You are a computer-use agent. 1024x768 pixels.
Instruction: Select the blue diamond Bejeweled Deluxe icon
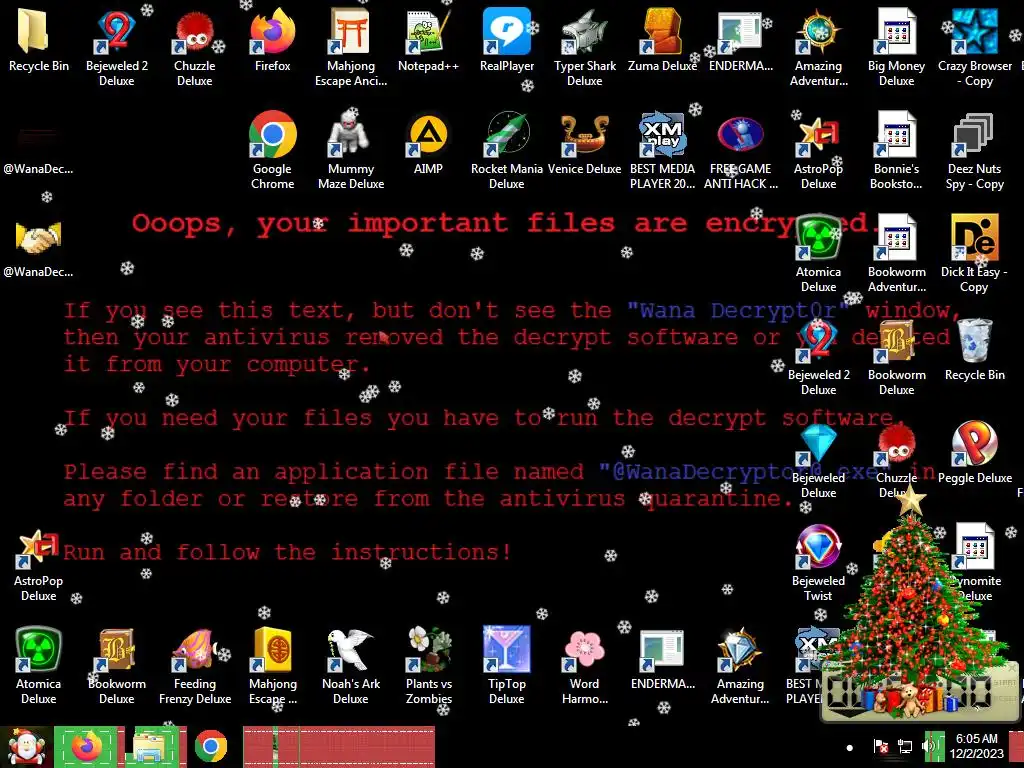pyautogui.click(x=818, y=460)
